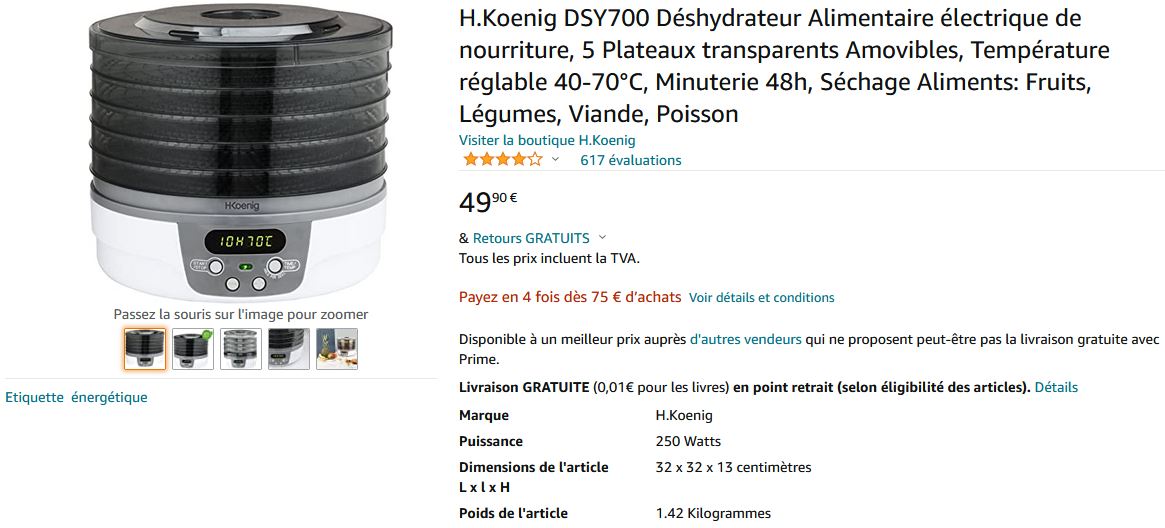Open Voir détails et conditions link
The image size is (1165, 528).
click(762, 298)
